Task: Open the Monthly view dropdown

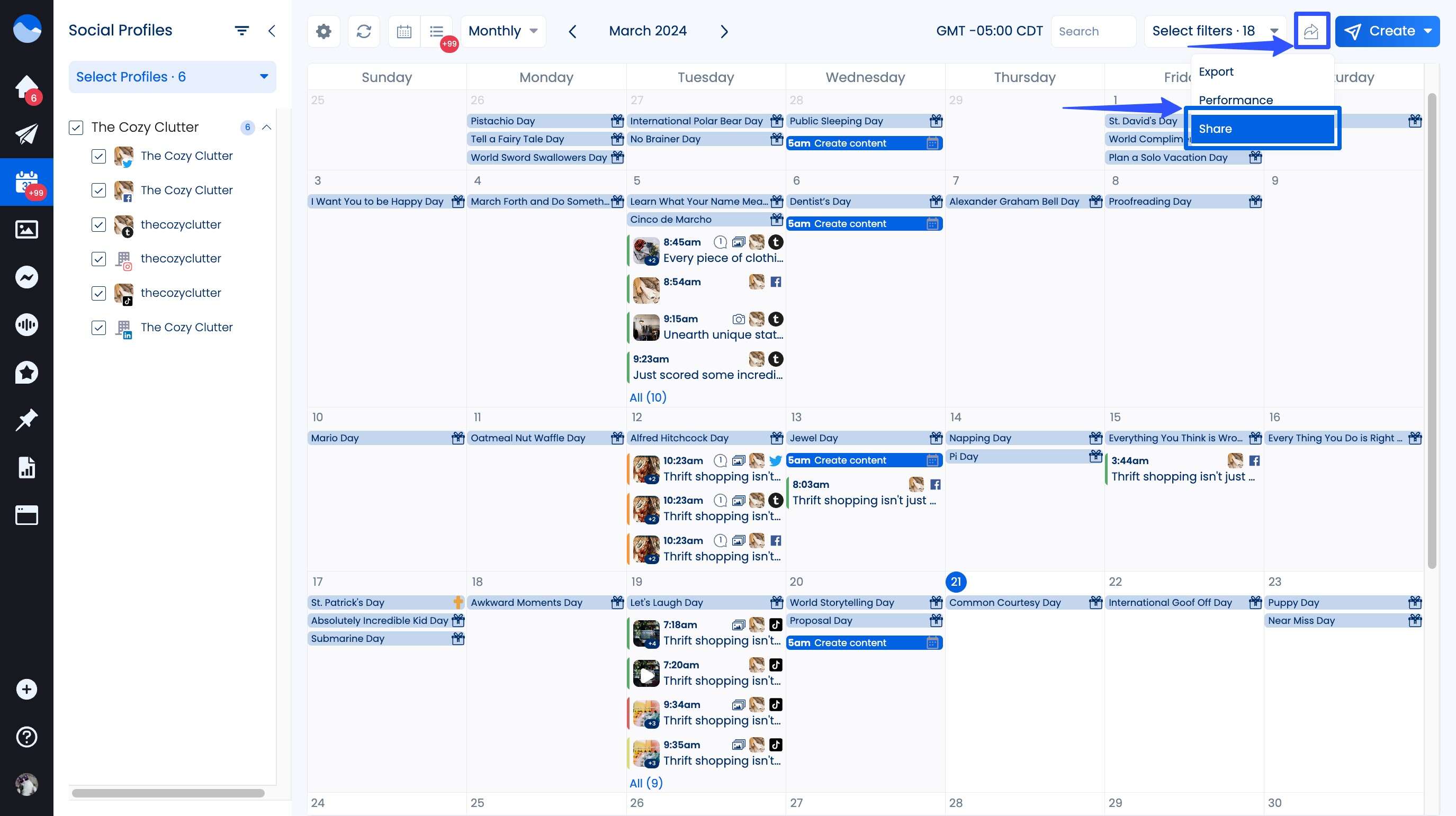Action: point(502,31)
